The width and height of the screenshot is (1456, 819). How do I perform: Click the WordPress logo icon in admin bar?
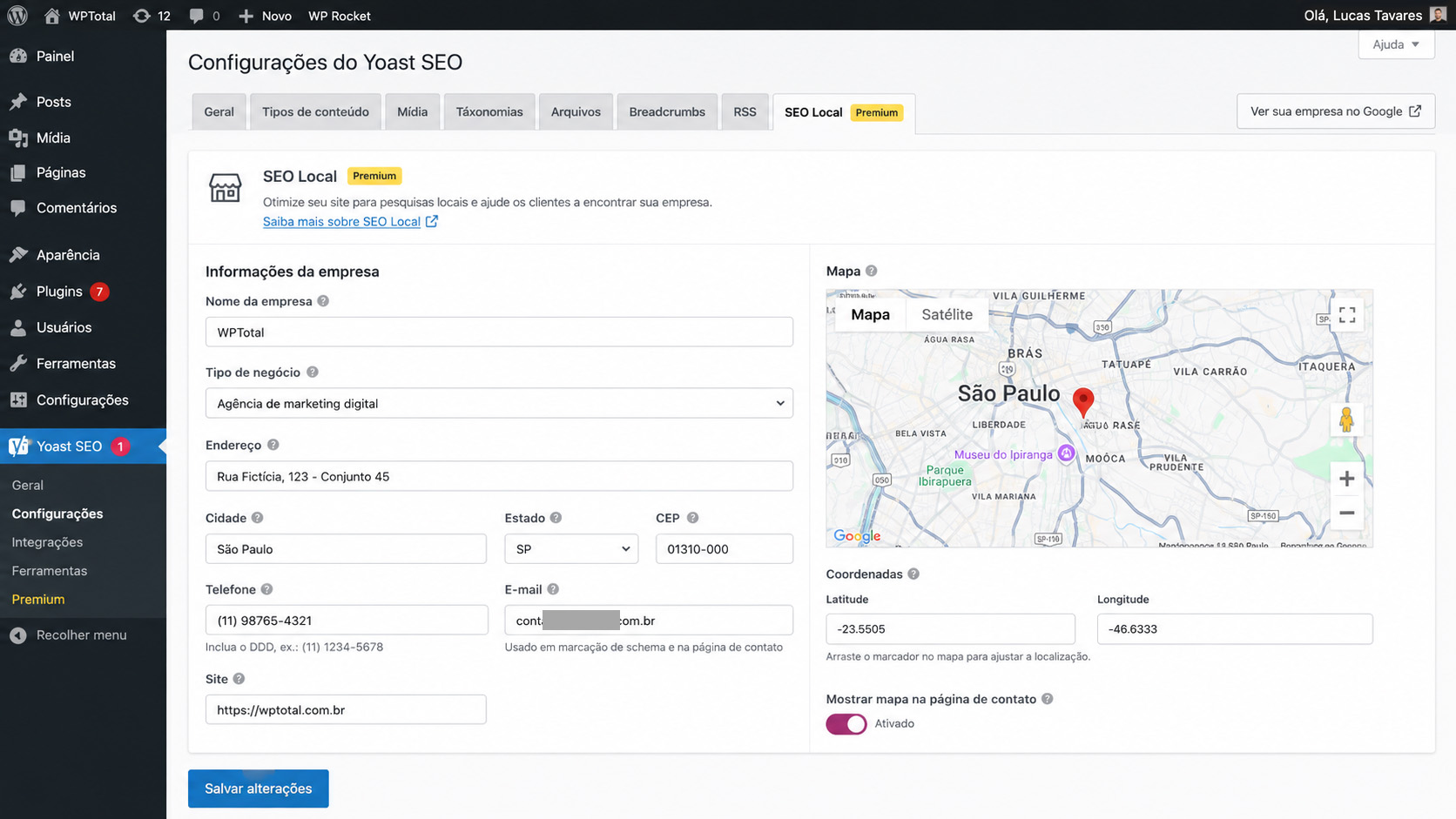17,16
